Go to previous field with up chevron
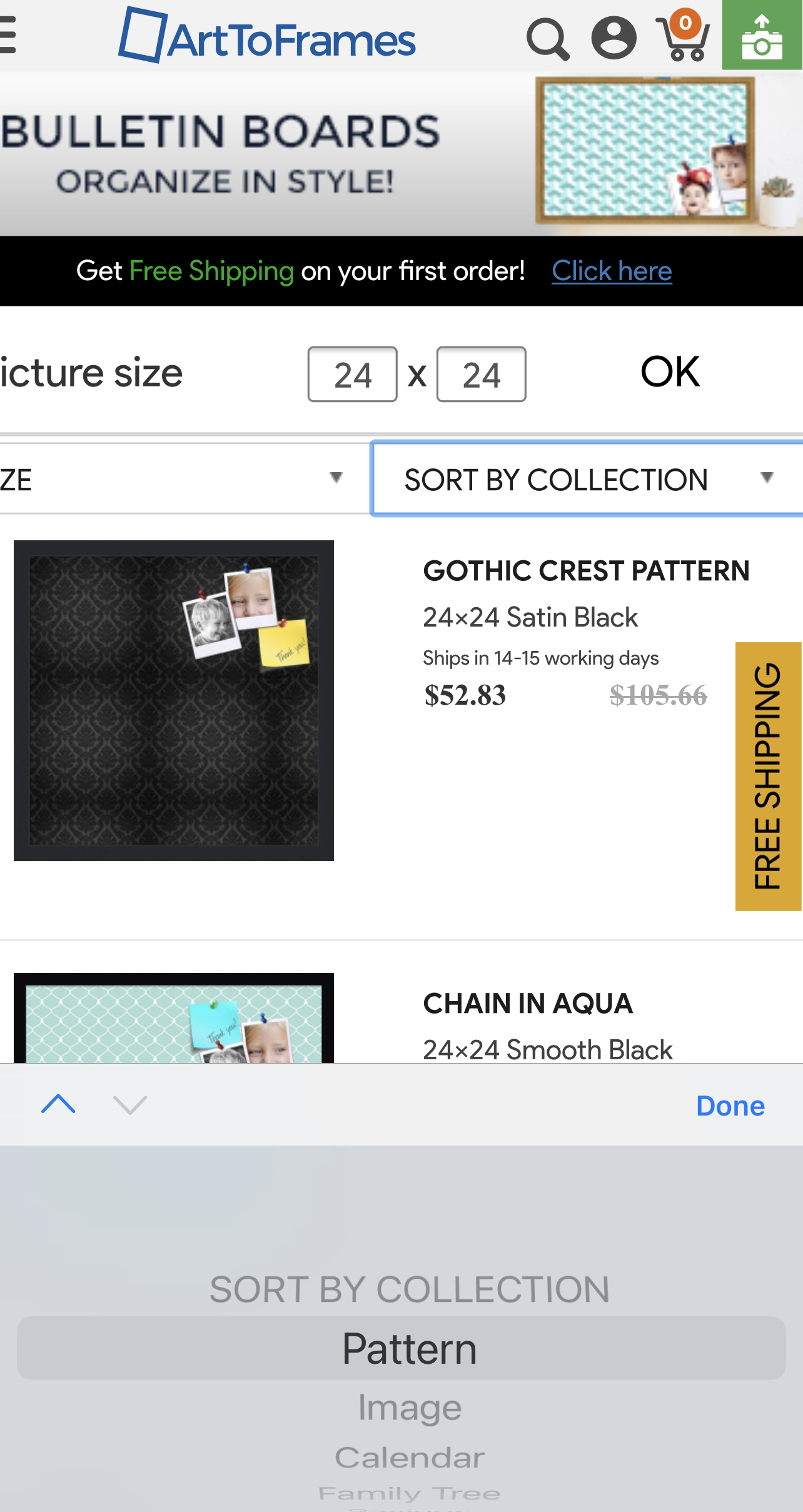Viewport: 803px width, 1512px height. pos(58,1104)
